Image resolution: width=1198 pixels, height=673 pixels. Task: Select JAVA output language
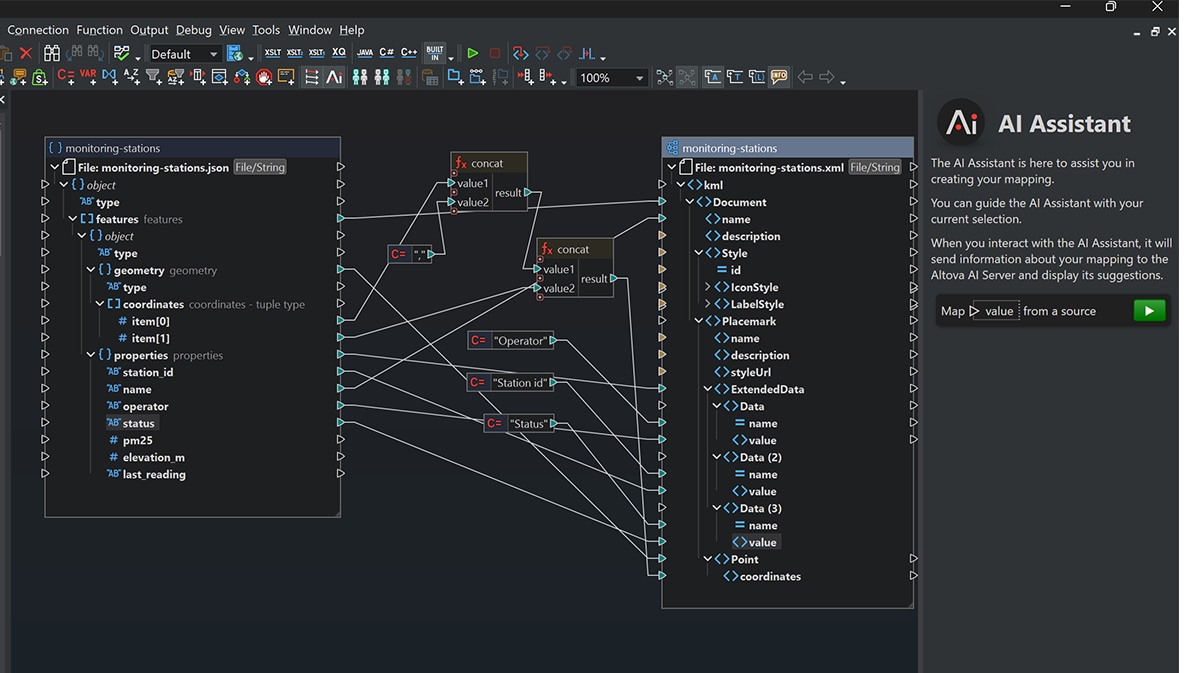[364, 53]
